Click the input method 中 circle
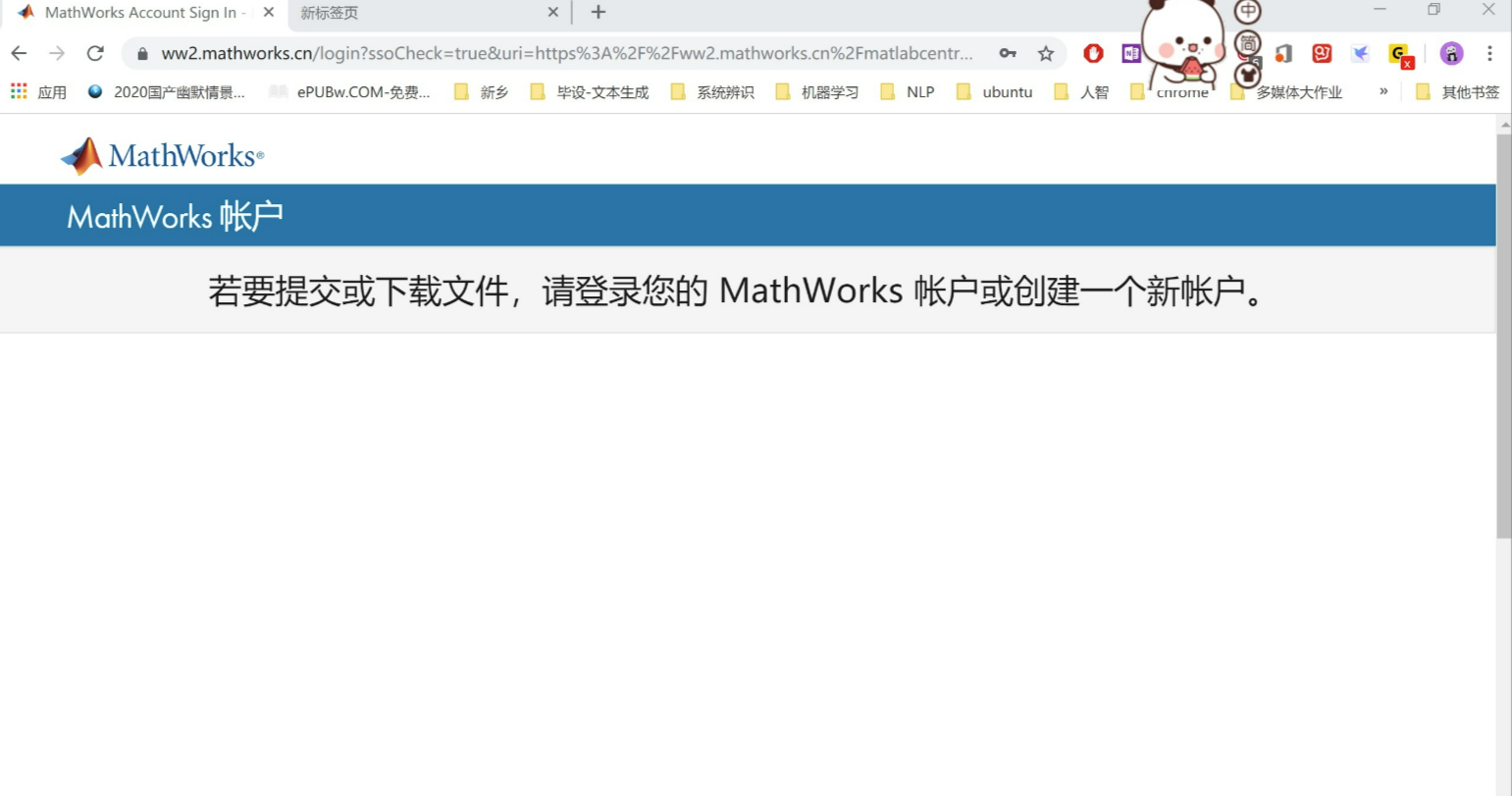 pos(1248,12)
